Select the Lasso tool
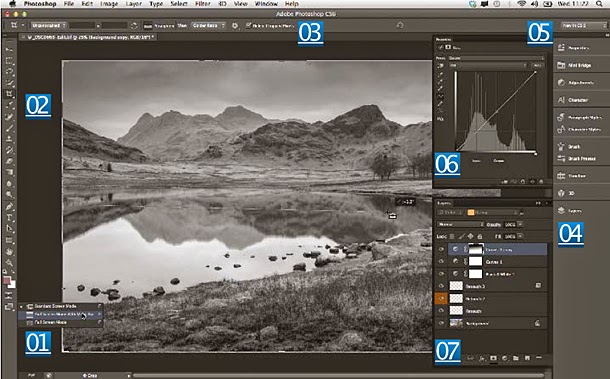Viewport: 610px width, 379px height. pyautogui.click(x=9, y=72)
